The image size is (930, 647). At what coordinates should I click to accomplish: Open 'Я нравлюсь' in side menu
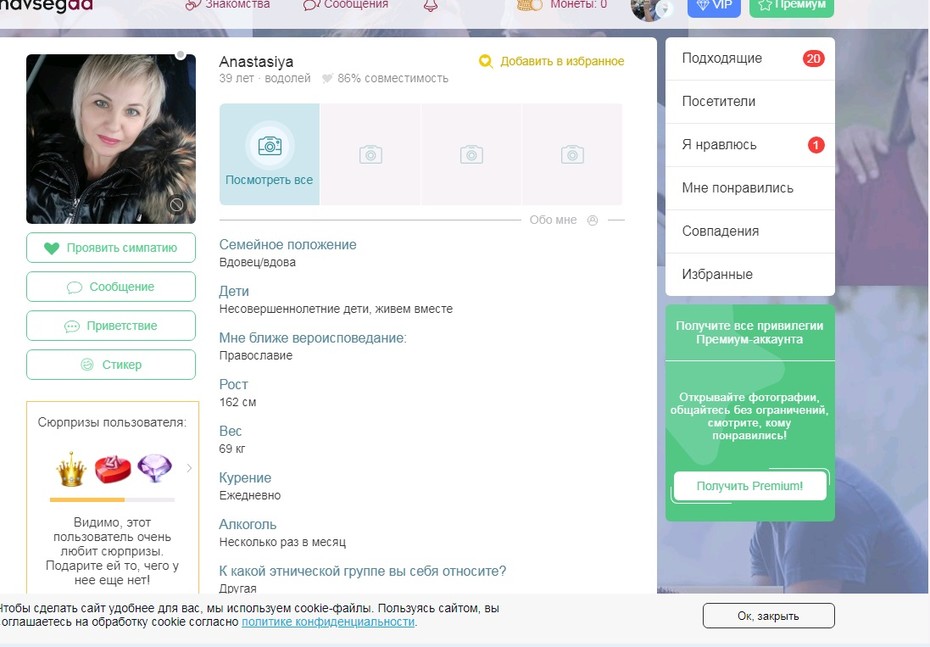coord(750,145)
